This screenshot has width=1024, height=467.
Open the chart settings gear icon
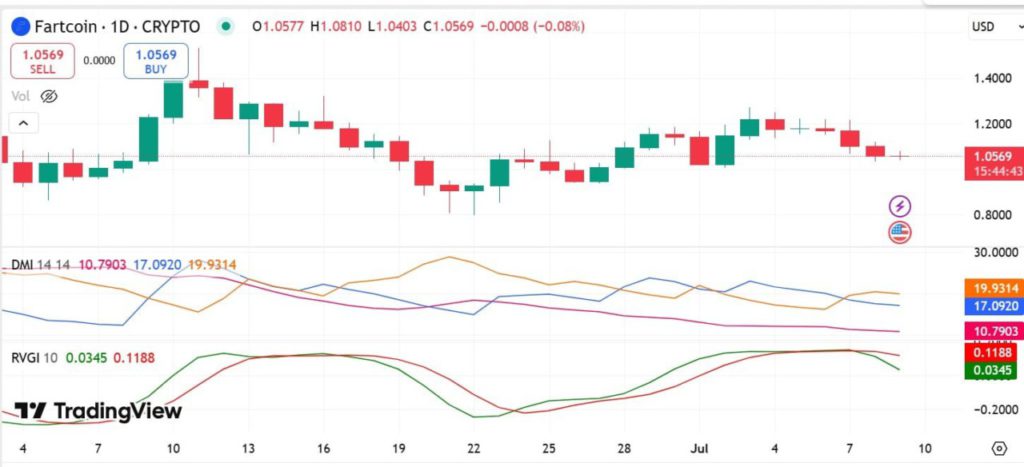[999, 448]
